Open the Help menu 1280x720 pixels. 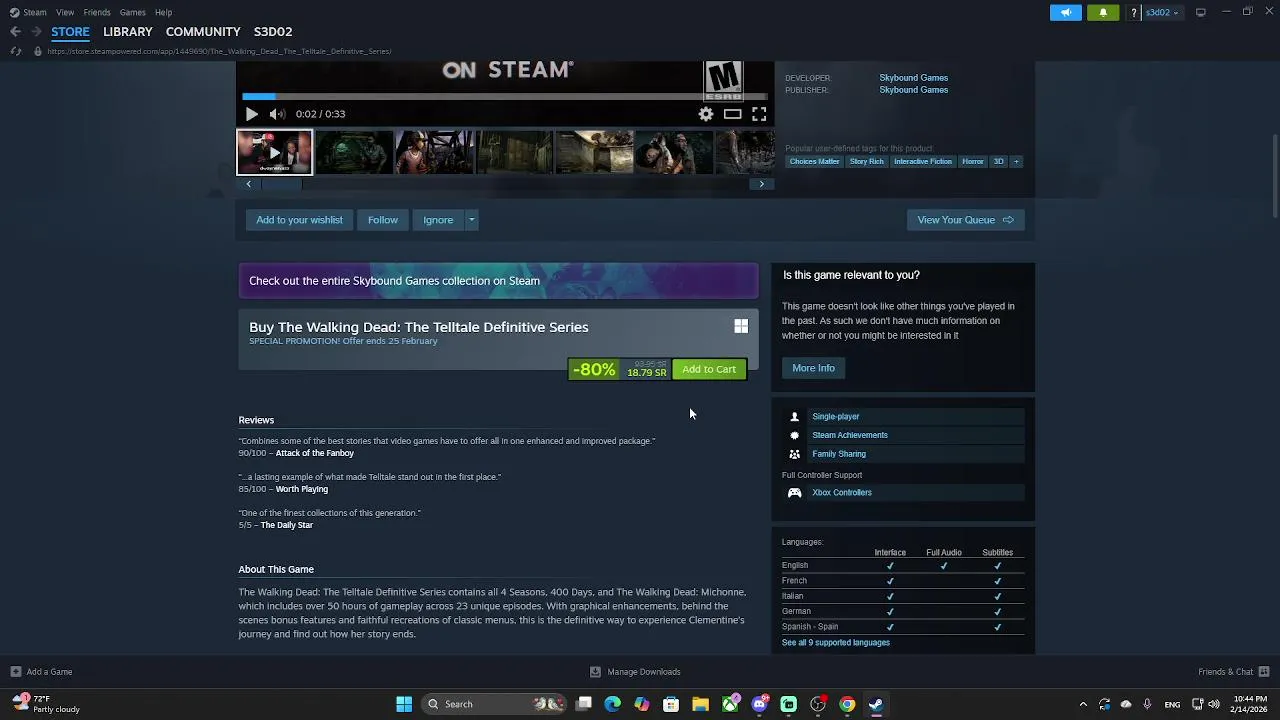(x=163, y=12)
